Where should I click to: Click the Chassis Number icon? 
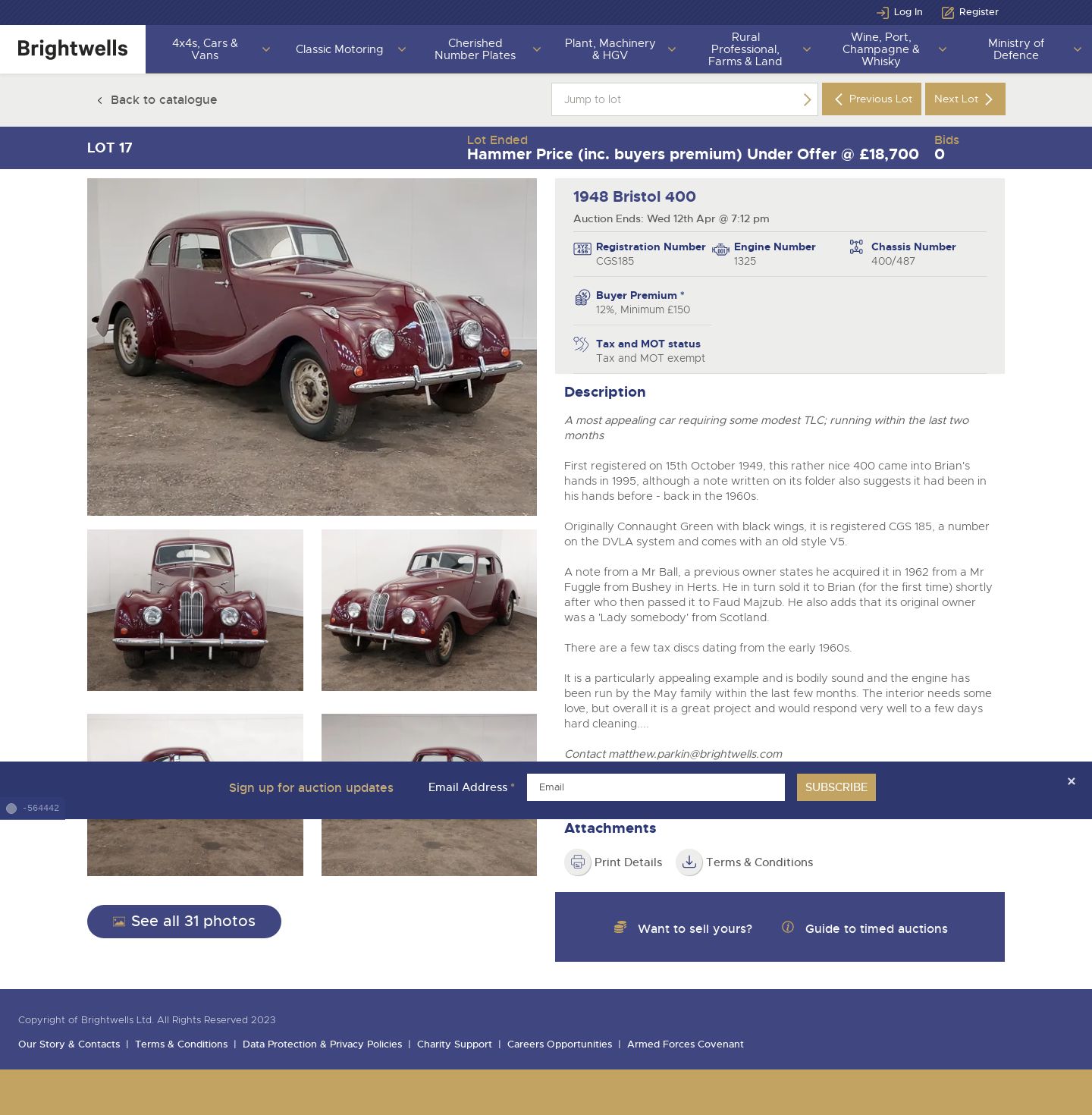[x=856, y=247]
